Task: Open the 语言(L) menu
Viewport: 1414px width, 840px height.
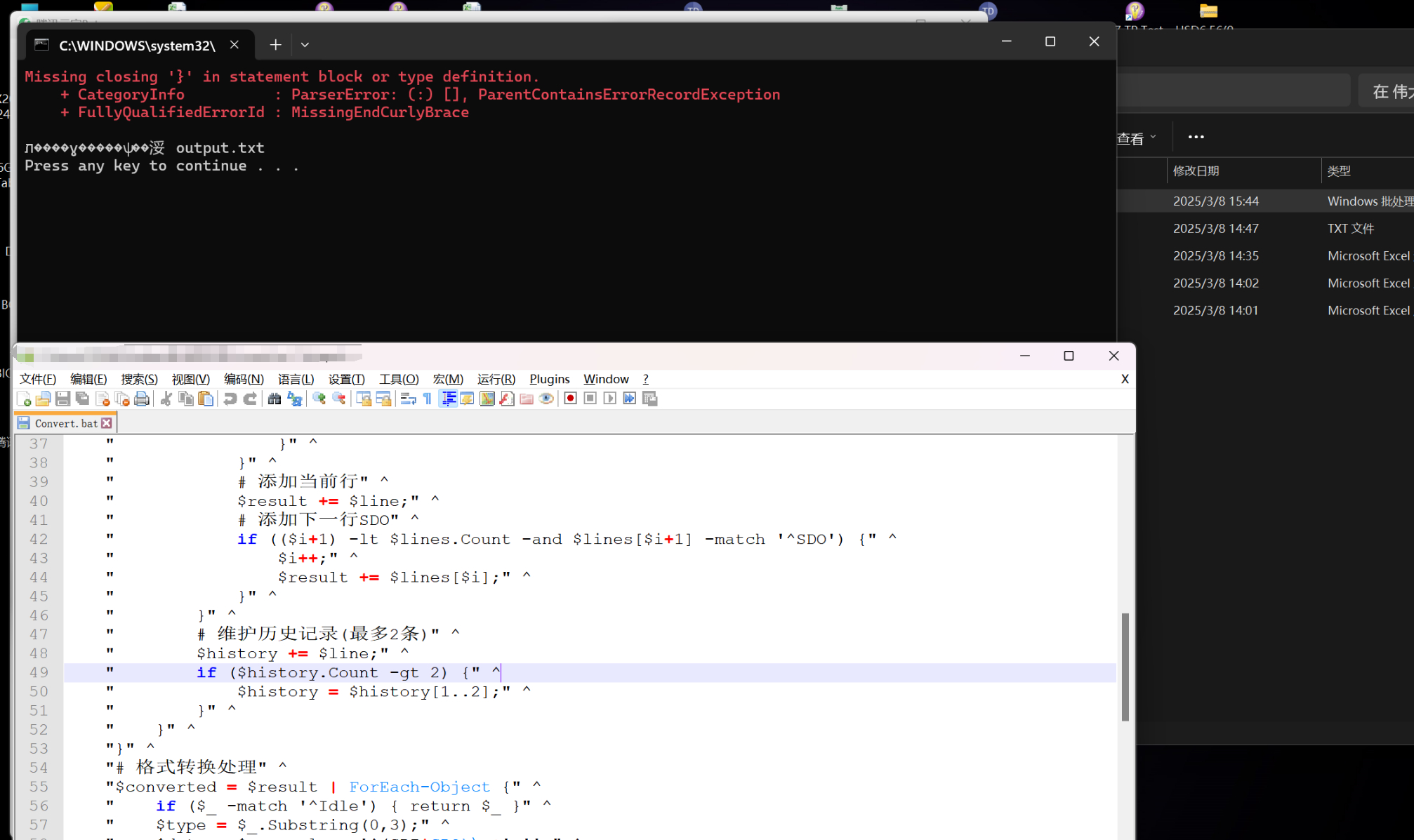Action: pyautogui.click(x=296, y=379)
